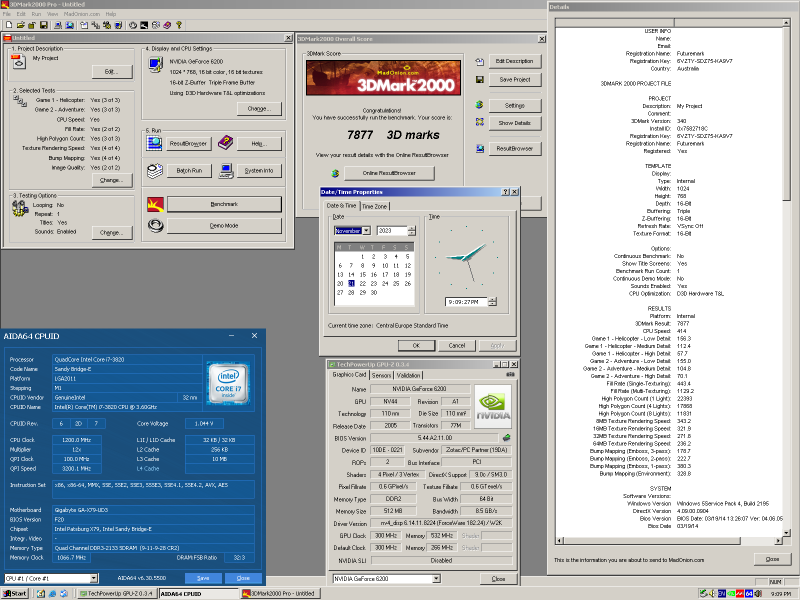800x600 pixels.
Task: Click the floppy icon beside Save Project
Action: click(480, 80)
